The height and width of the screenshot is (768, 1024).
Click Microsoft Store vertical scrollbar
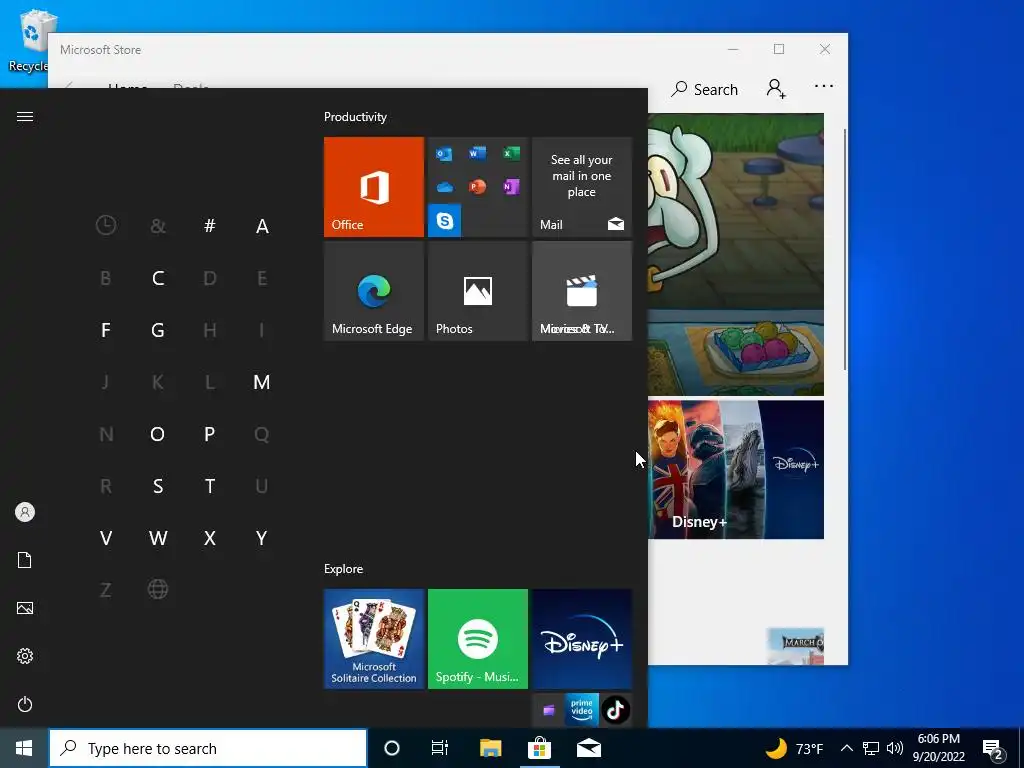[x=845, y=249]
